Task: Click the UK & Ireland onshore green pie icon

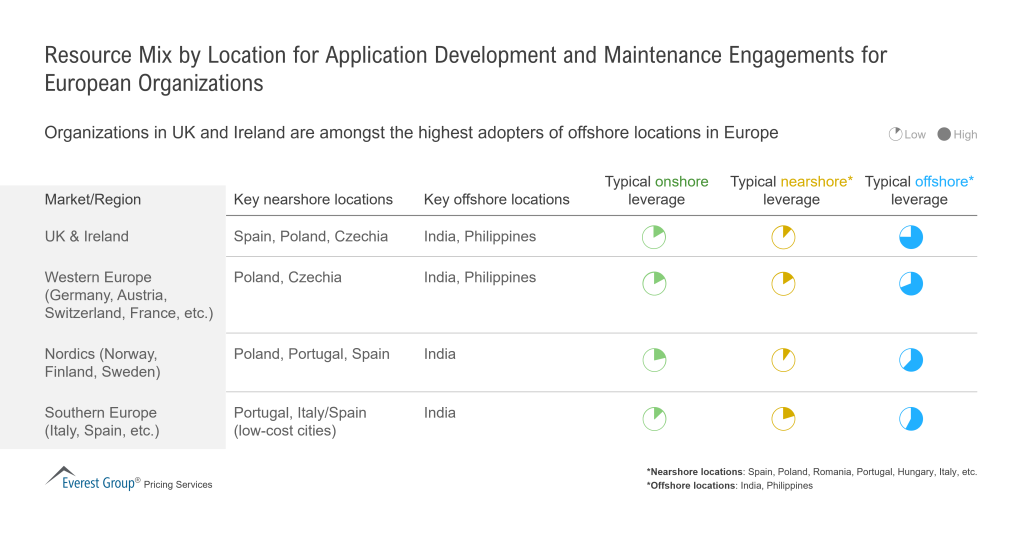Action: click(653, 237)
